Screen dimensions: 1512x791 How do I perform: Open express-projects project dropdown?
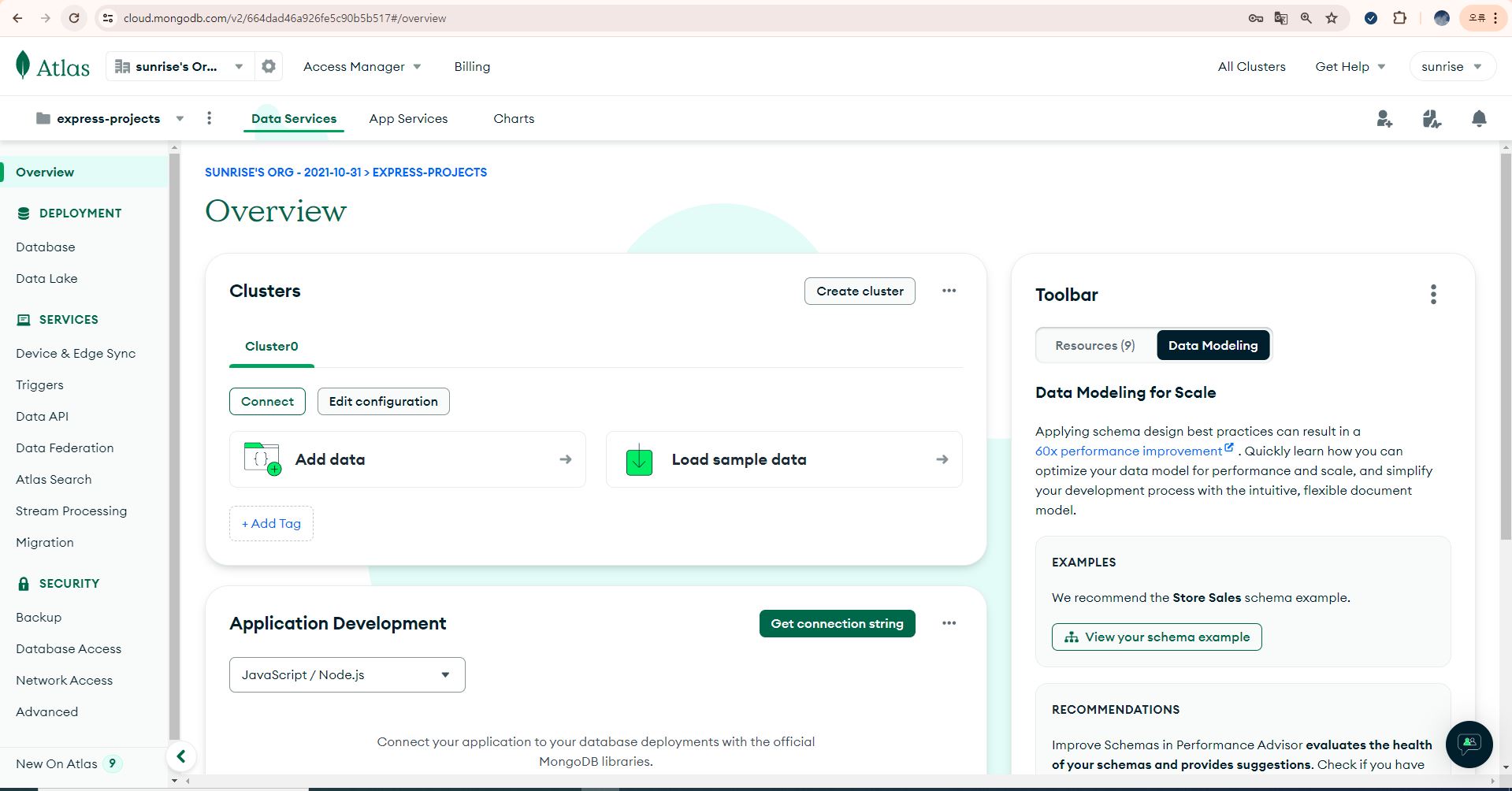pos(110,119)
